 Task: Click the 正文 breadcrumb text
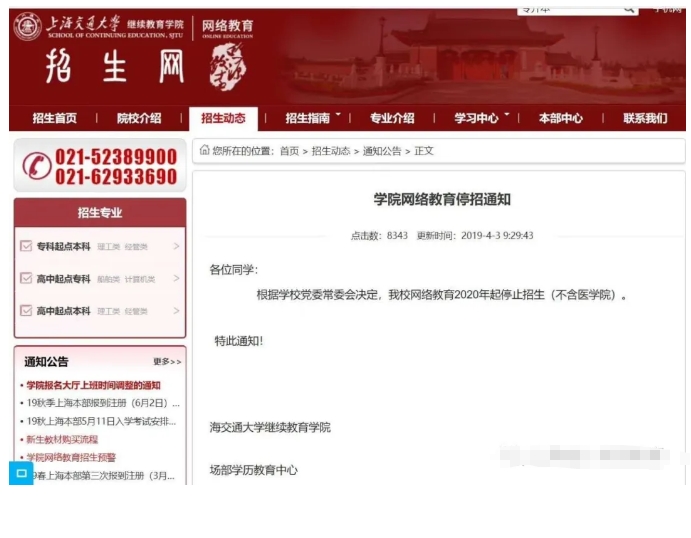pyautogui.click(x=424, y=151)
